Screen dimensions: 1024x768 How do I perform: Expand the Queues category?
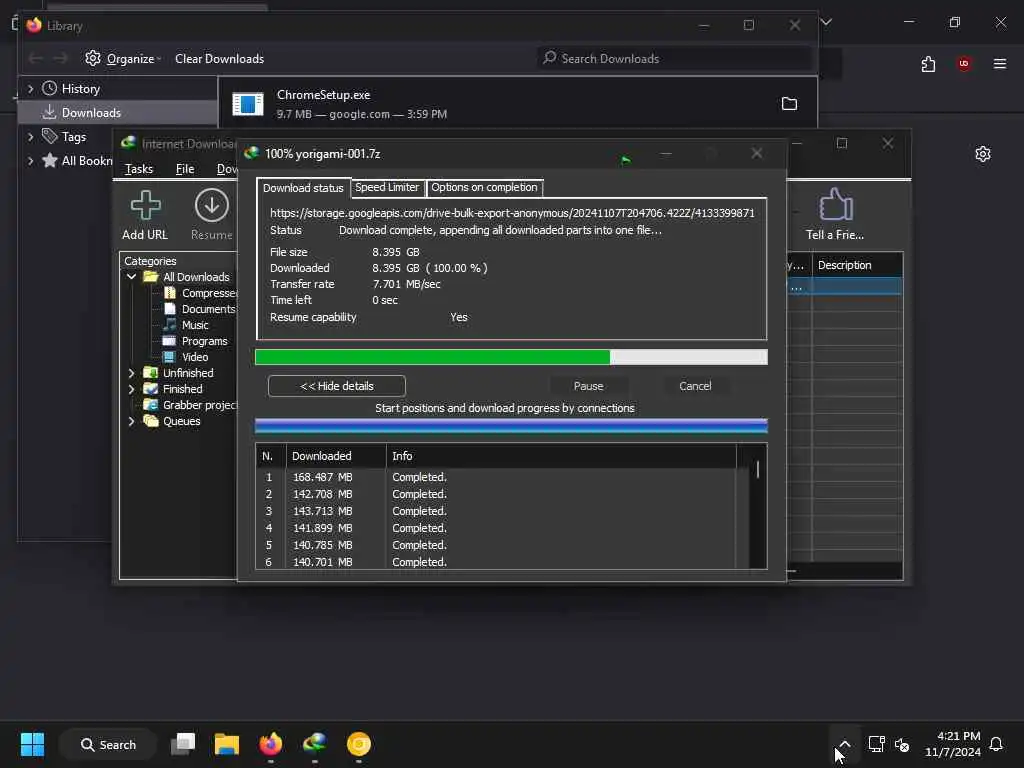coord(131,421)
